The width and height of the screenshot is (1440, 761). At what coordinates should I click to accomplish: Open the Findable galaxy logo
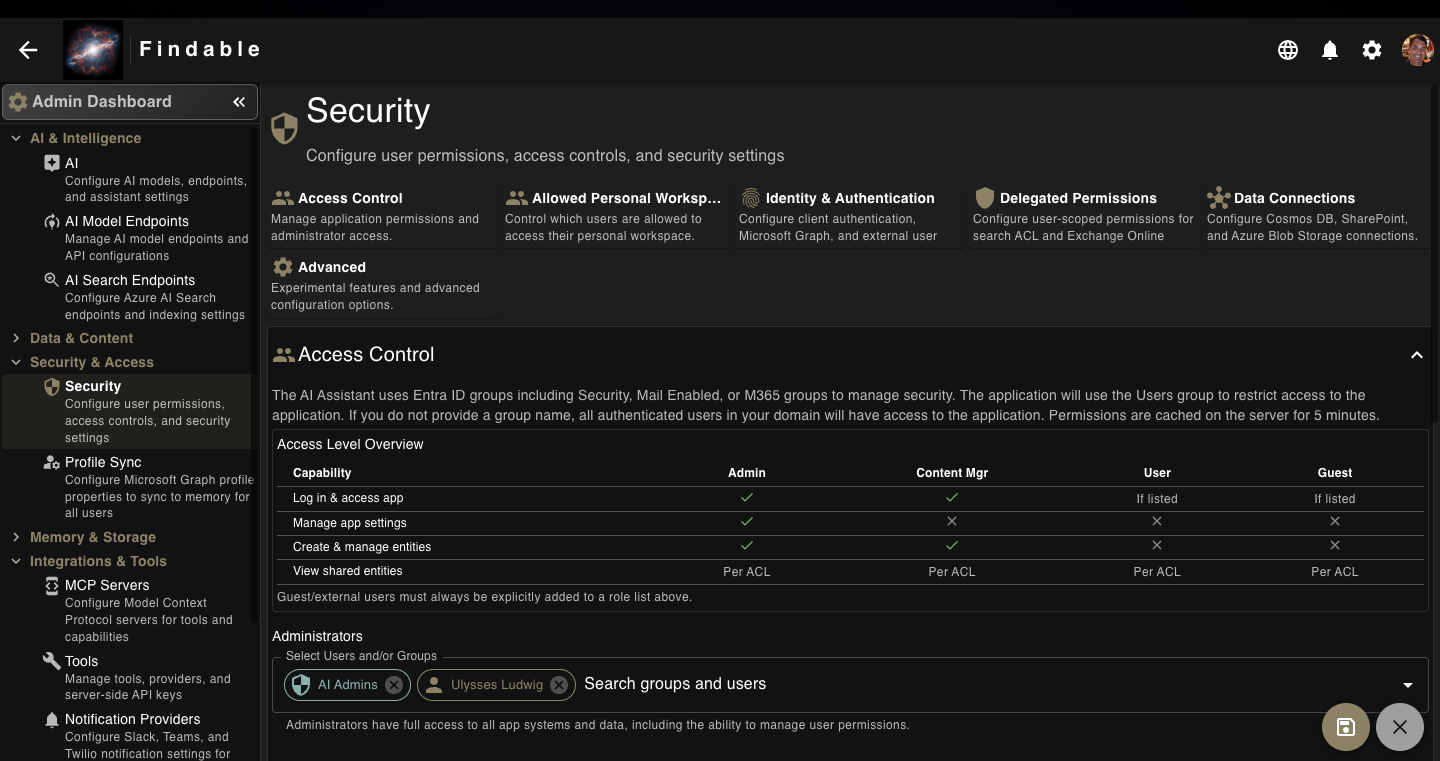coord(93,50)
